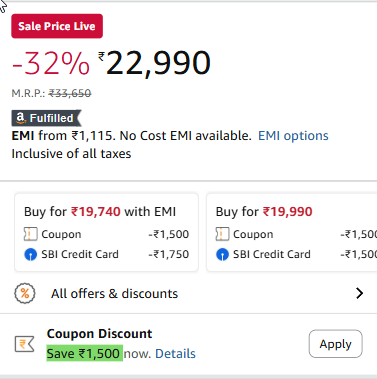This screenshot has height=379, width=377.
Task: Click SBI logo icon in ₹19,990 offer card
Action: [x=222, y=254]
